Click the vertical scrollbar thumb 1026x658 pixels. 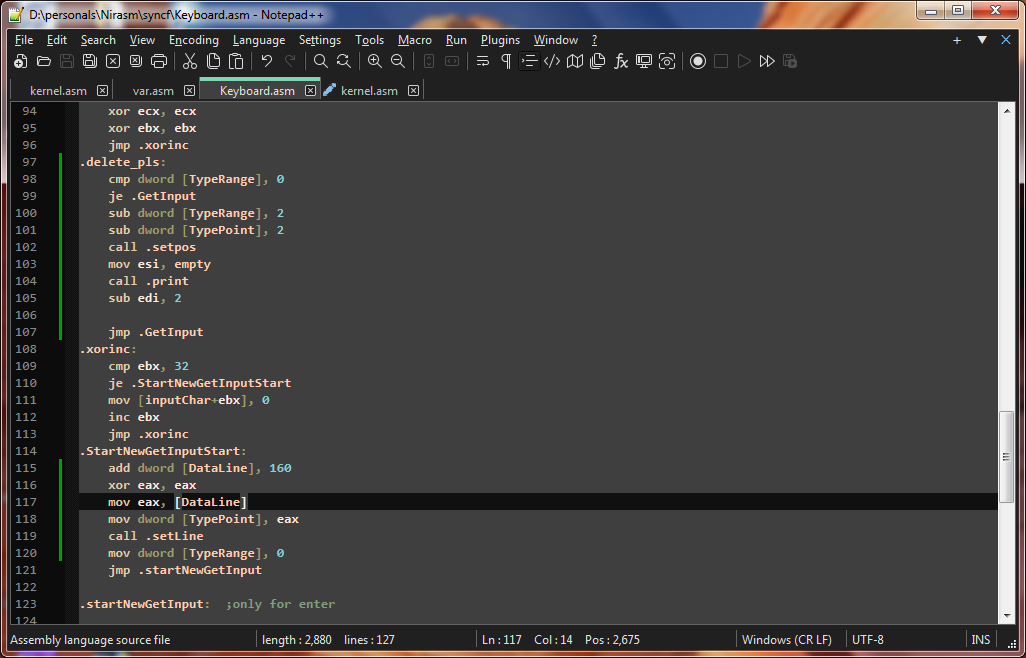point(1006,457)
